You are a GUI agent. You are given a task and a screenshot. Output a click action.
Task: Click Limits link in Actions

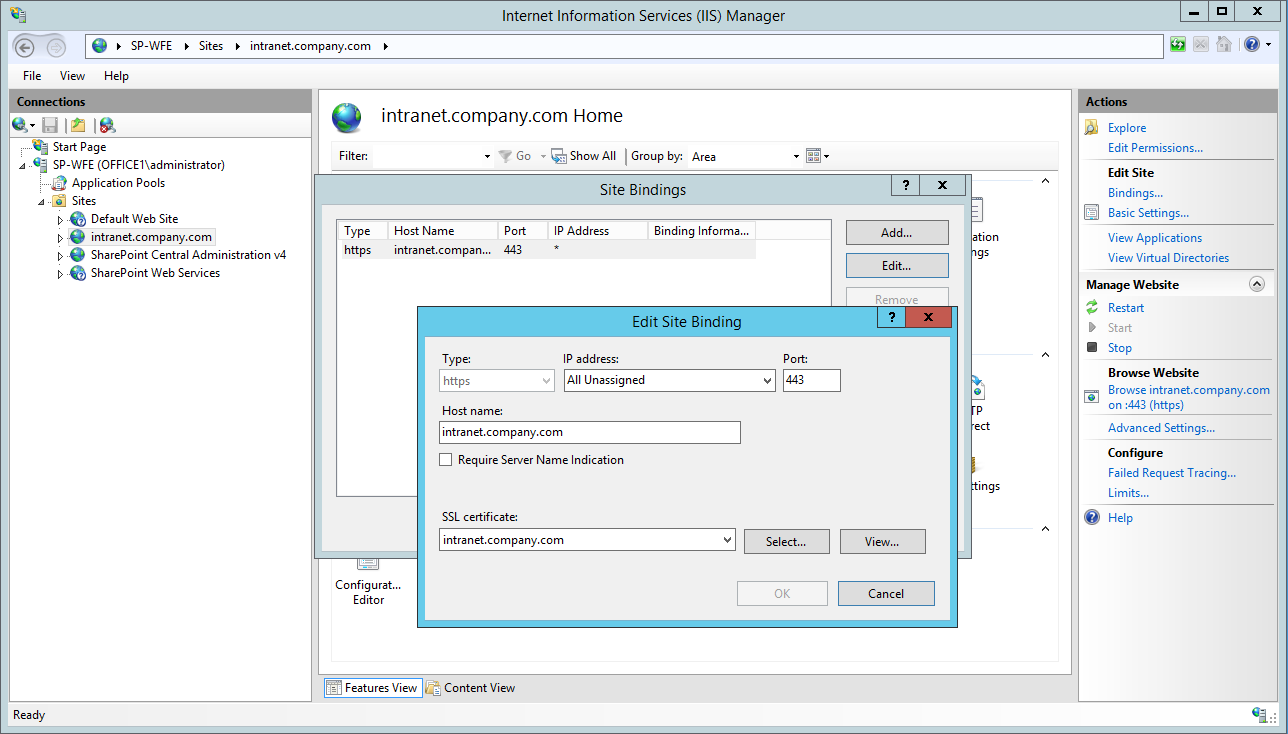pos(1128,493)
